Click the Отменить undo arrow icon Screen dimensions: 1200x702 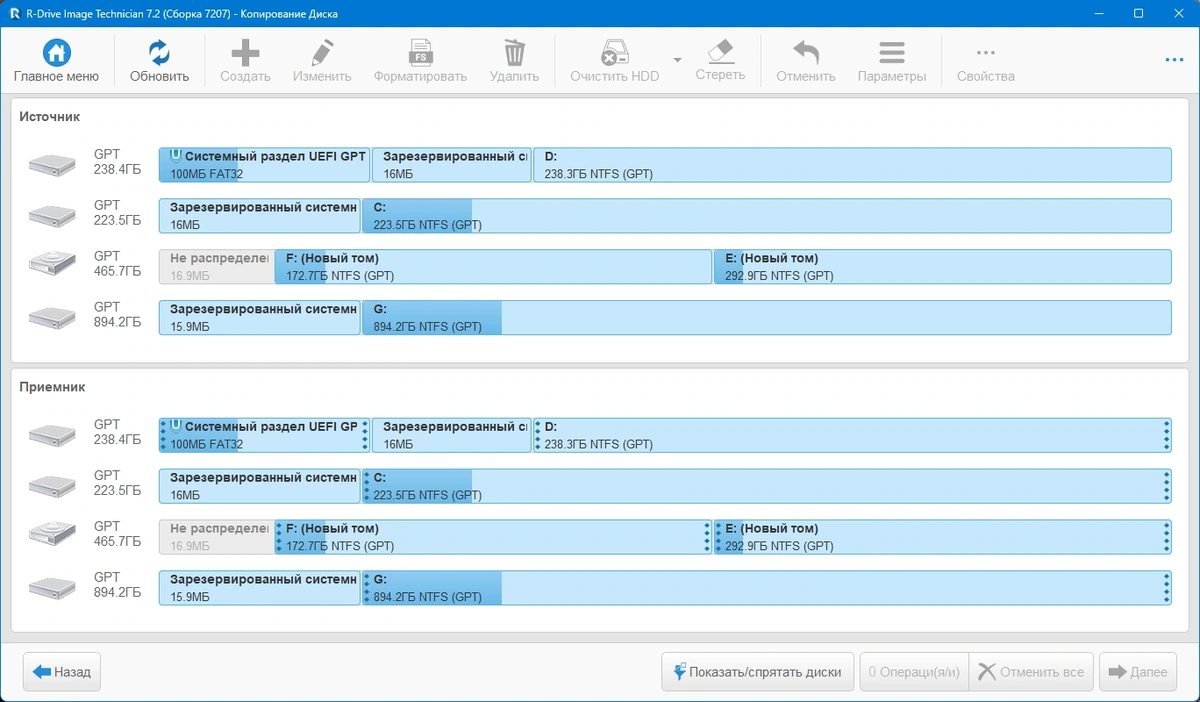click(x=805, y=53)
